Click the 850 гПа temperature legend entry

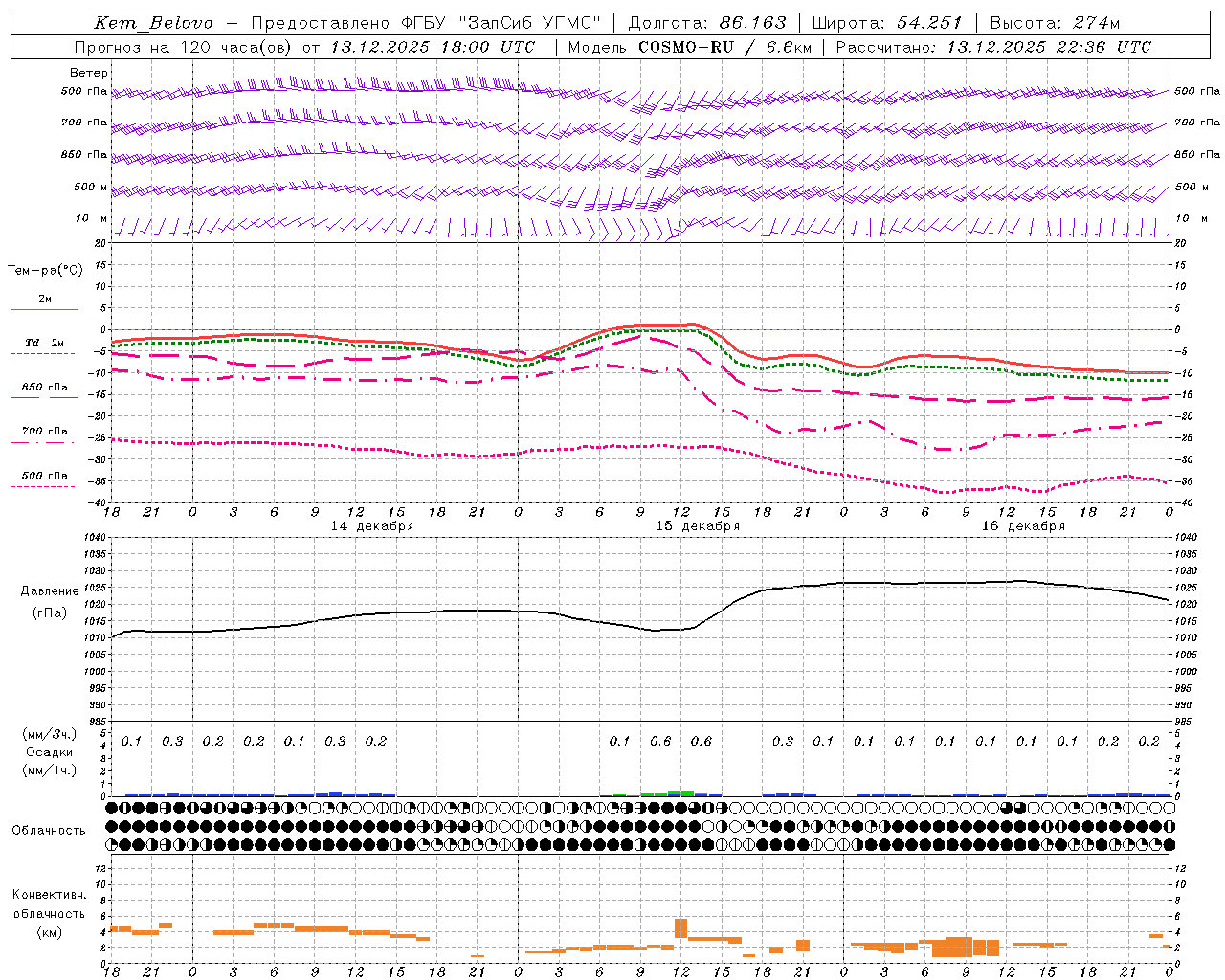click(x=44, y=388)
